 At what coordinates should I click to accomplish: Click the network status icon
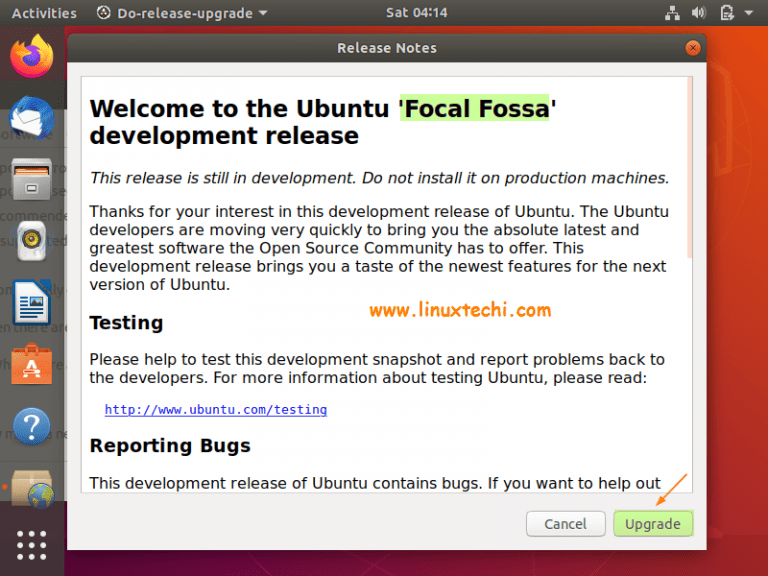point(671,13)
